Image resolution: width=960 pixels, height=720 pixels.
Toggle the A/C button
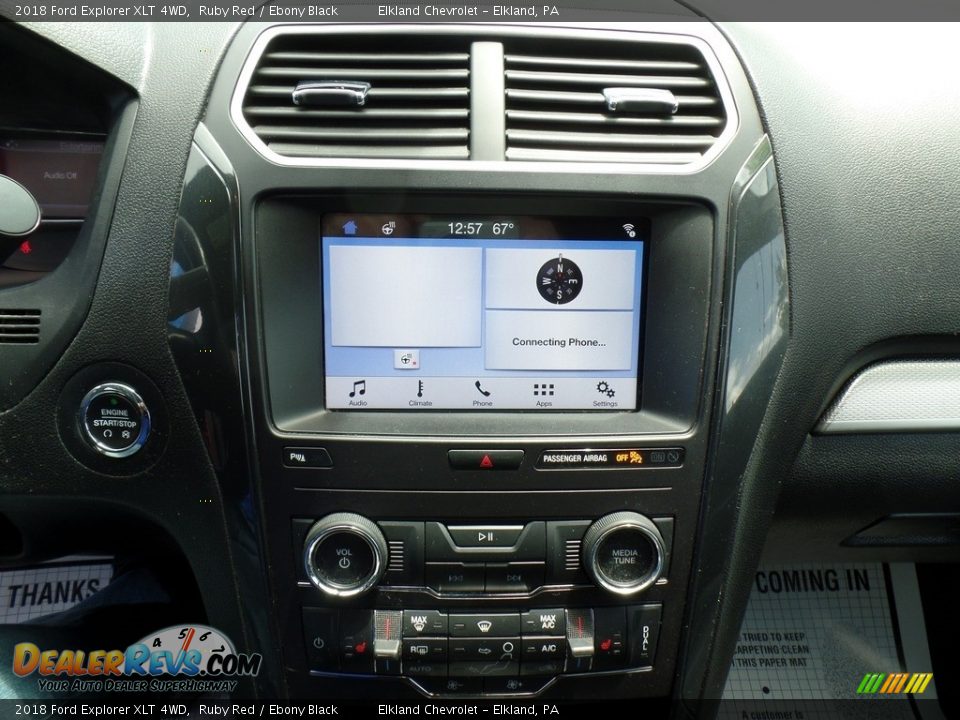[x=544, y=648]
